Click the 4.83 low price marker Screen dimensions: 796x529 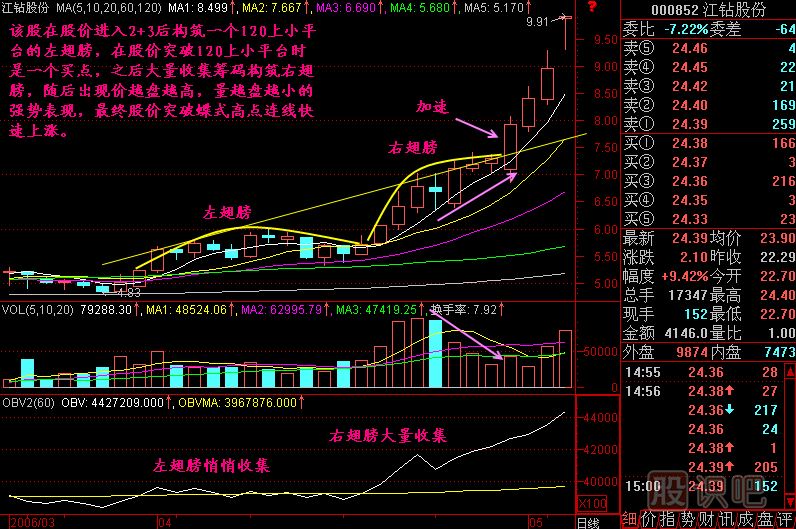point(128,293)
